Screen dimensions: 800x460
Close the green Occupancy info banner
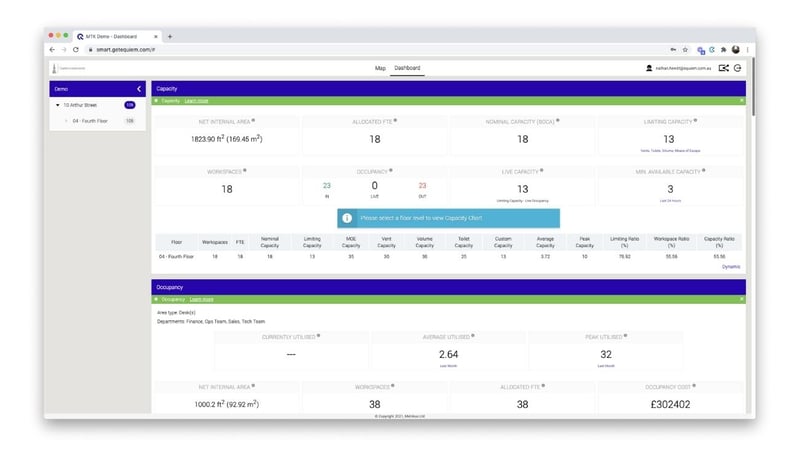pos(741,299)
